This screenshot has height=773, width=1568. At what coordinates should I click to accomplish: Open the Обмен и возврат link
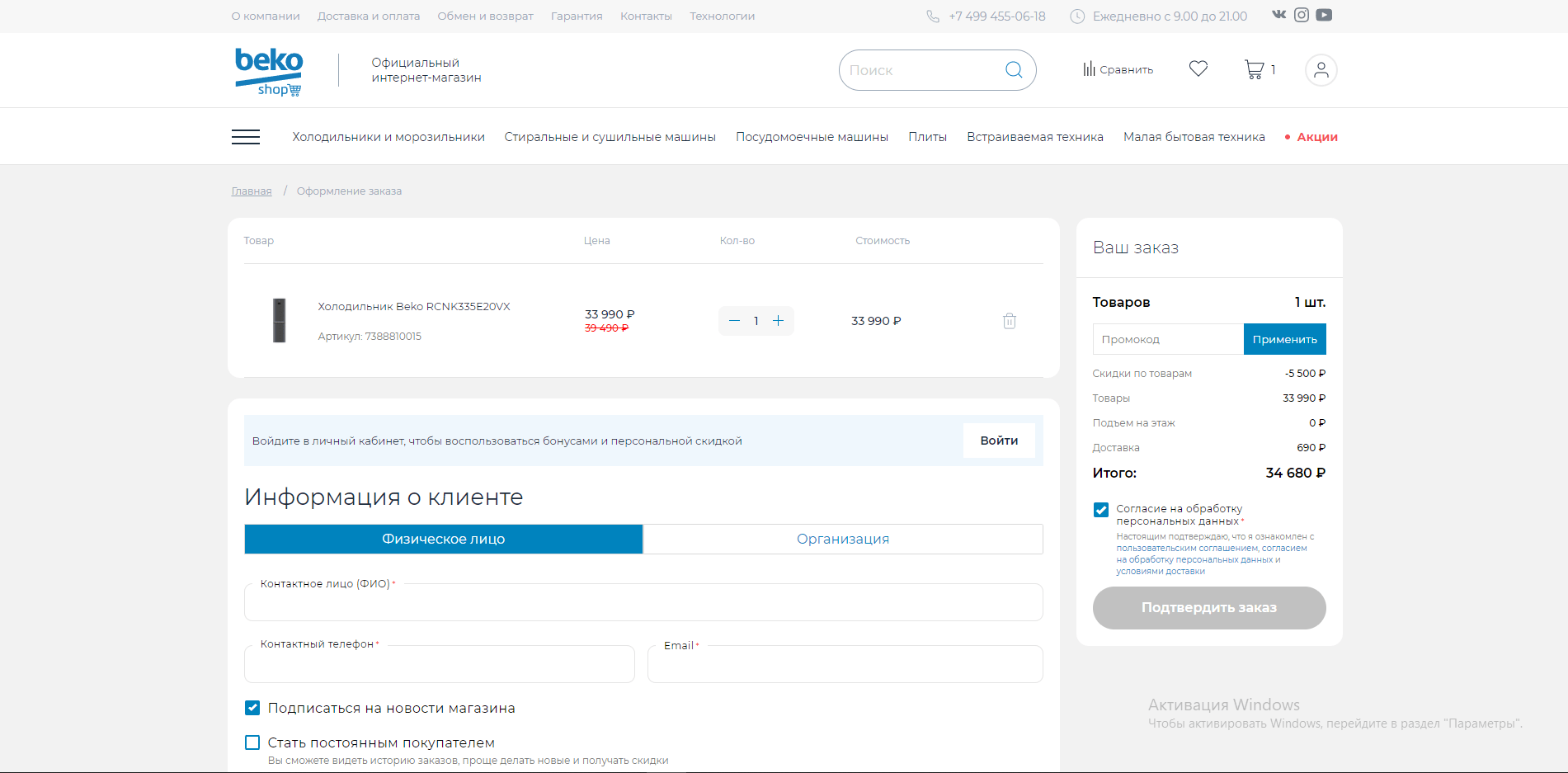(486, 16)
